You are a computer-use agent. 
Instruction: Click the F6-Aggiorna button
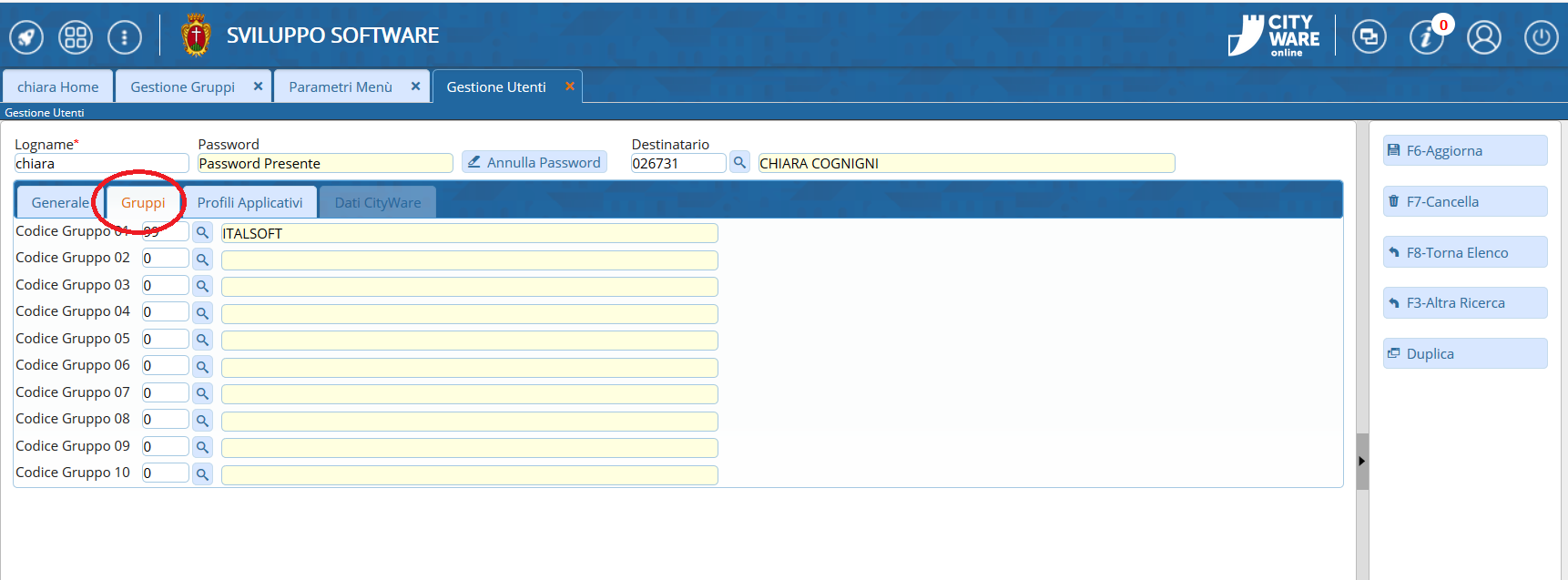point(1464,151)
